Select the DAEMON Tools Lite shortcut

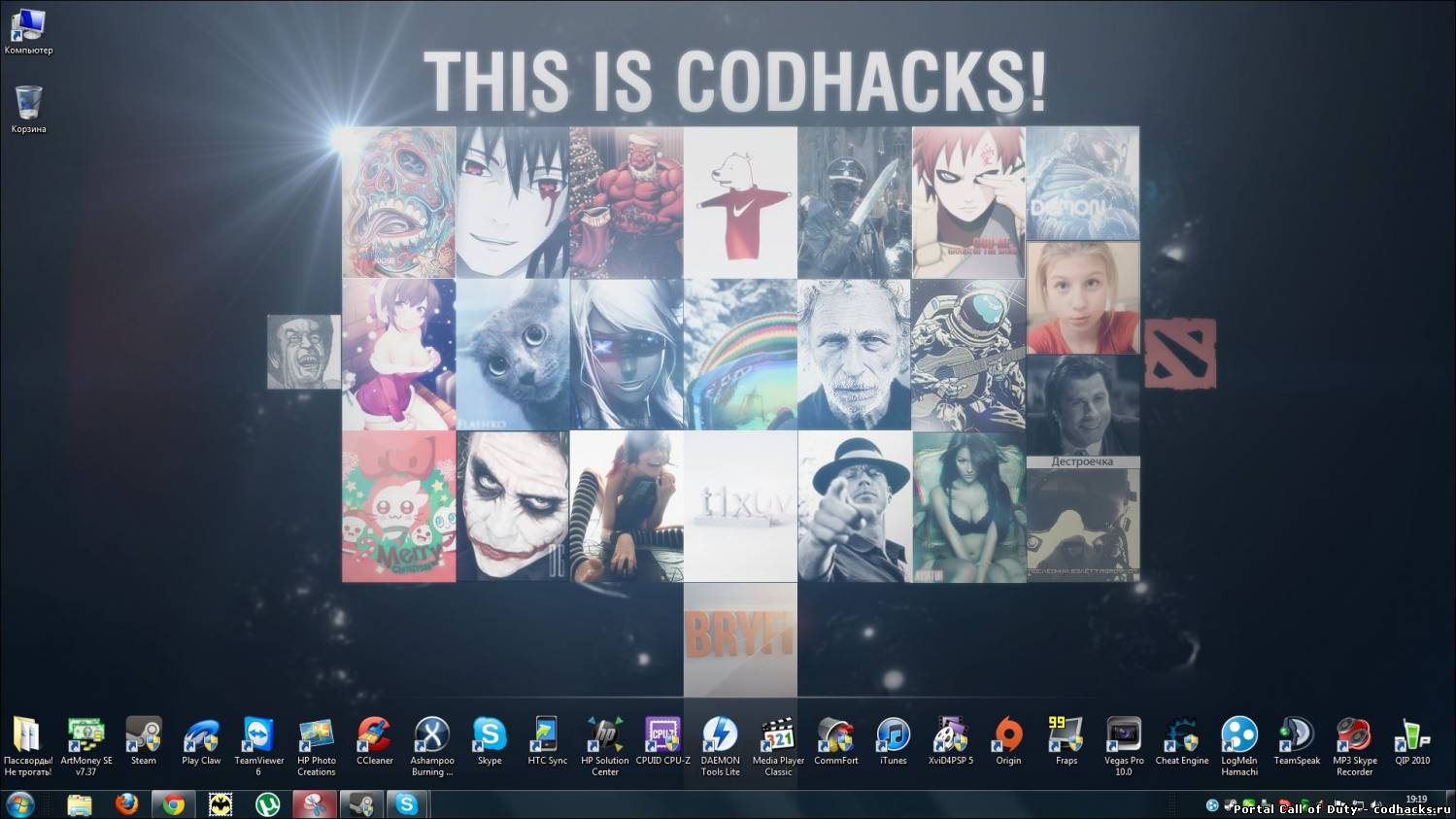[721, 746]
